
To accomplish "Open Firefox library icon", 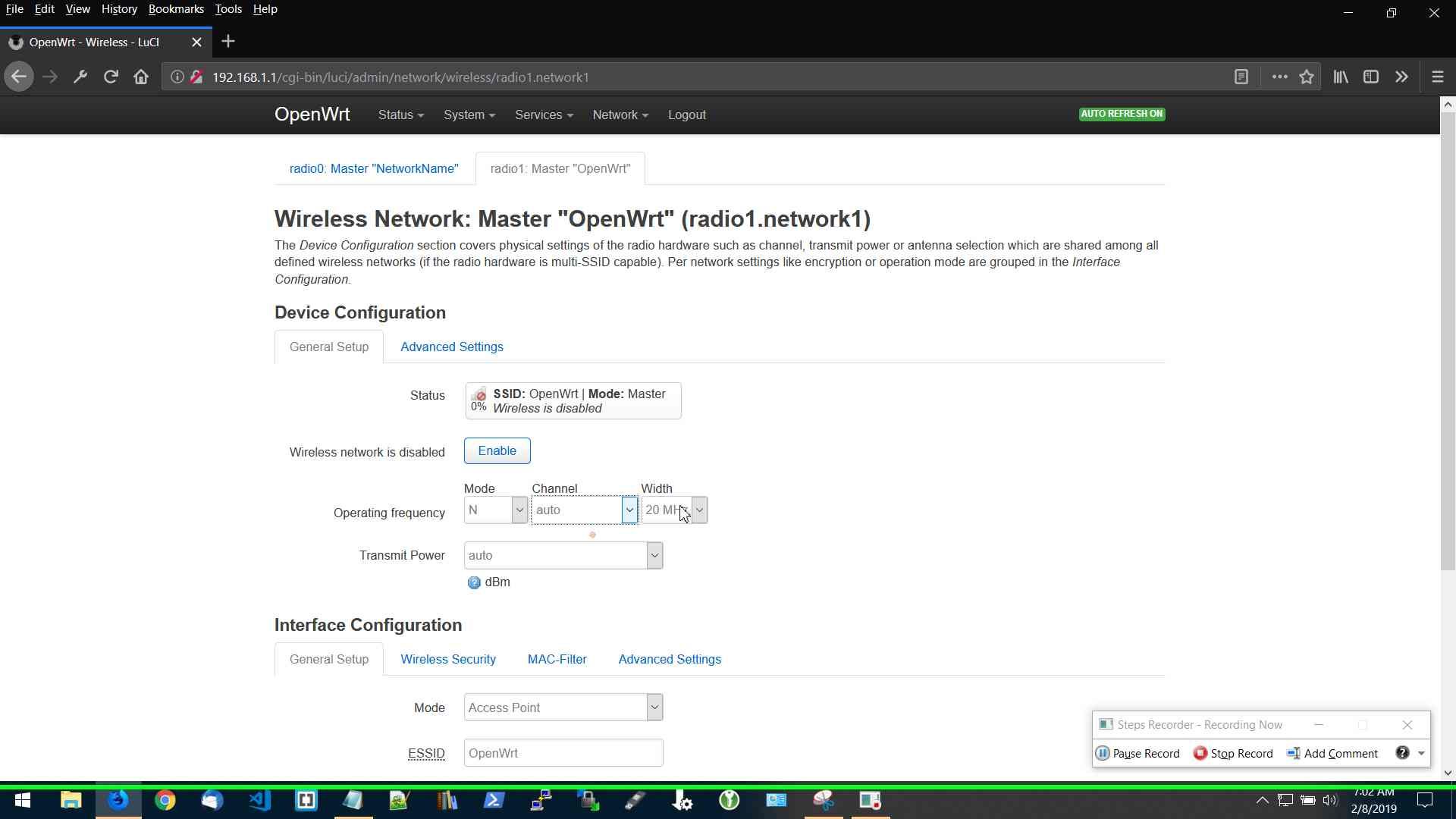I will click(x=1341, y=77).
